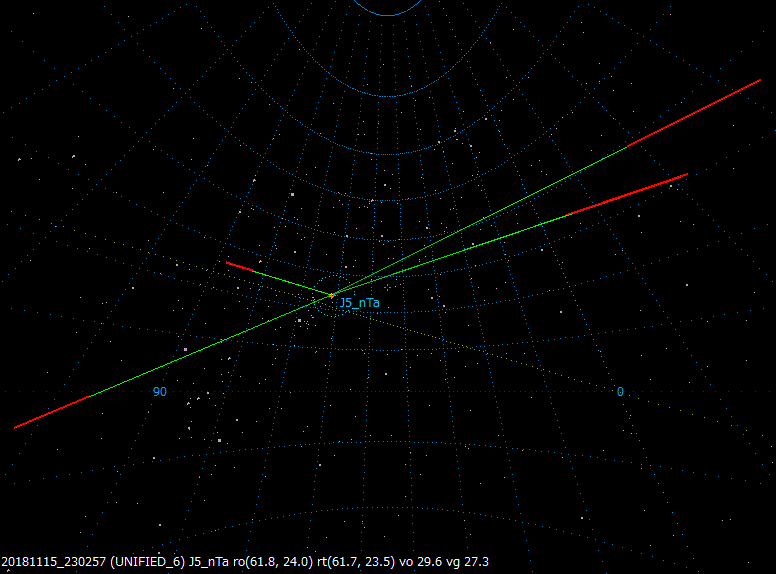776x574 pixels.
Task: Click the vo 29.6 value
Action: point(421,562)
